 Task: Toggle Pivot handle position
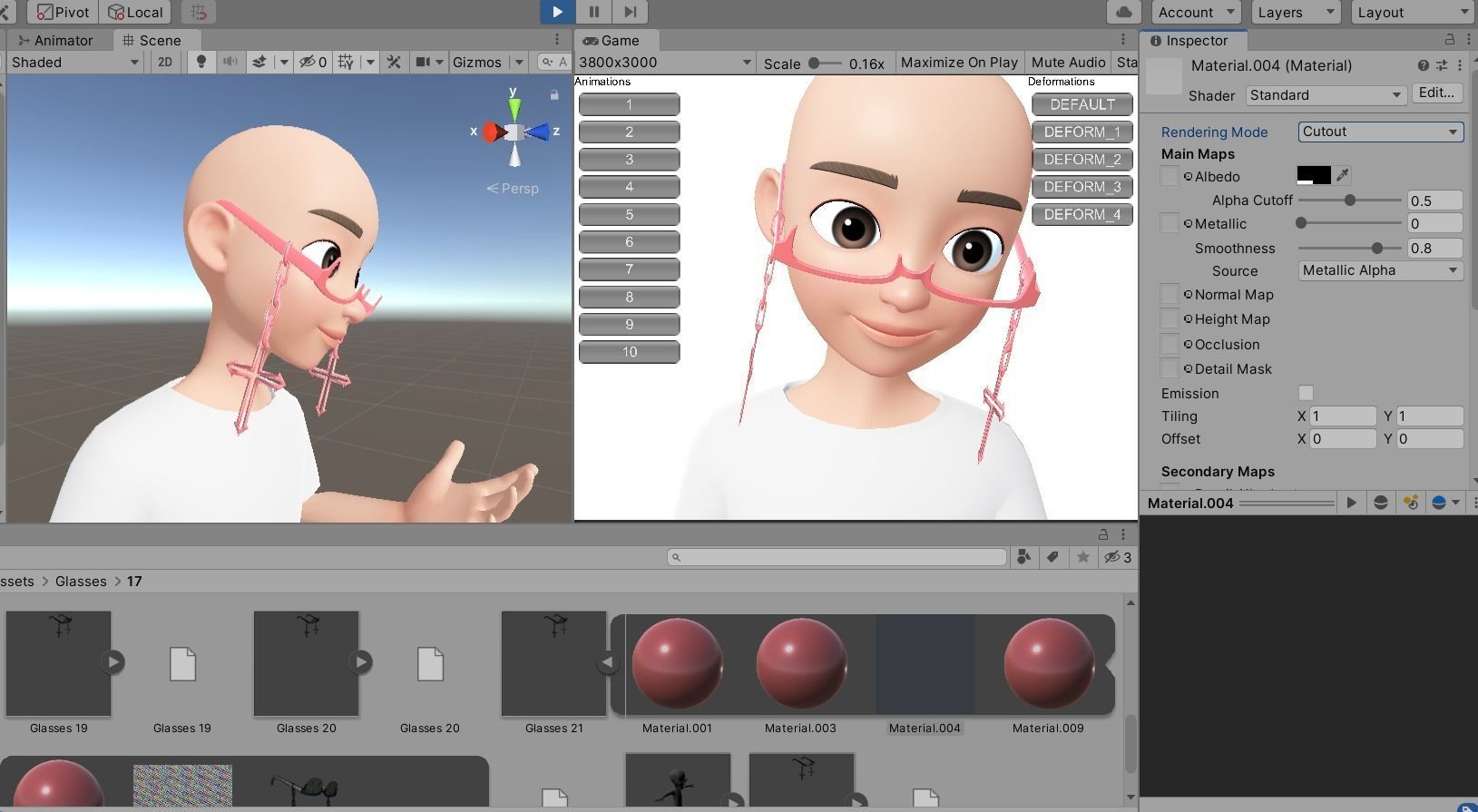[64, 12]
